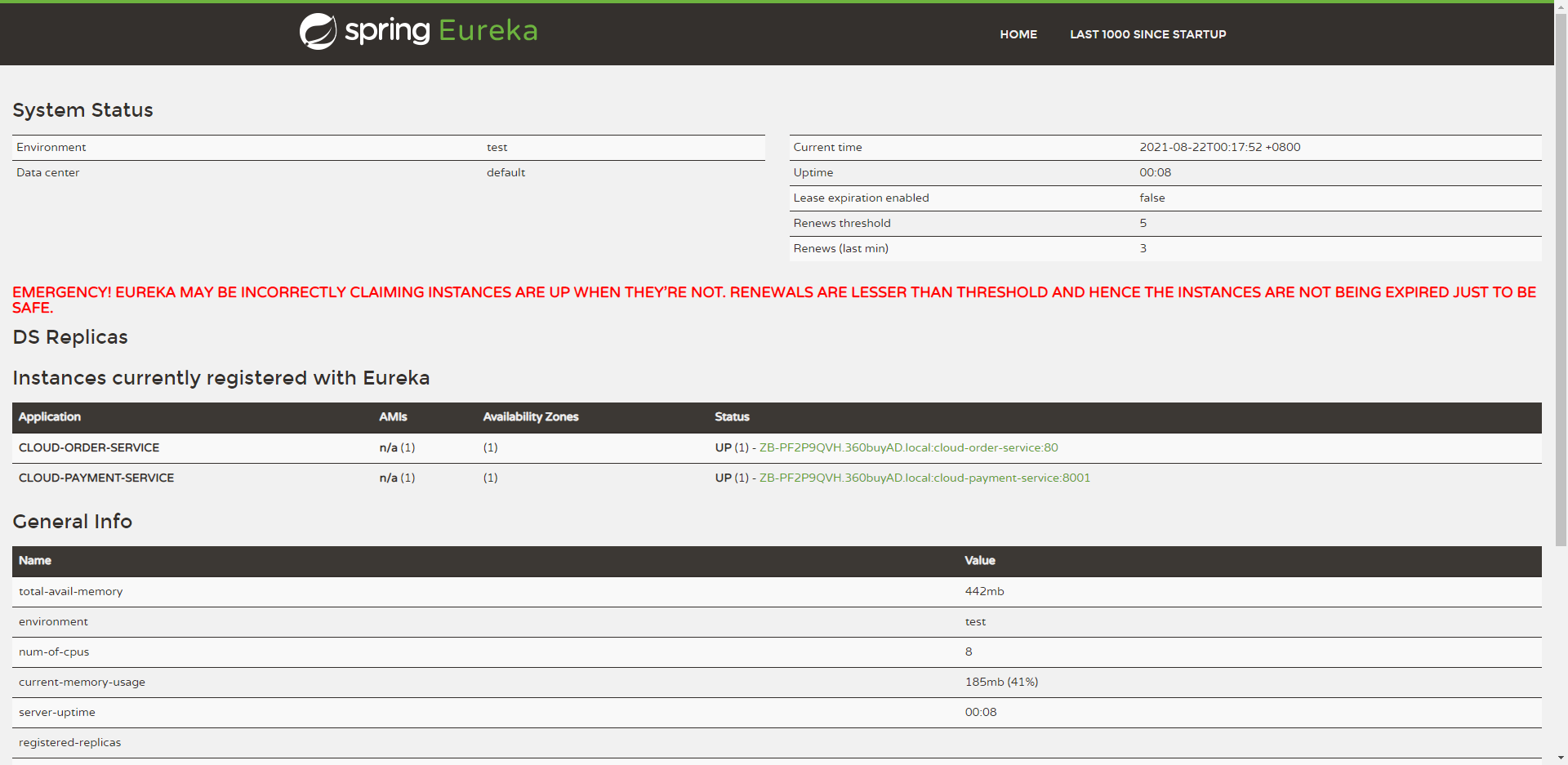Click the 'Renews threshold' label
Viewport: 1568px width, 765px height.
click(x=842, y=223)
